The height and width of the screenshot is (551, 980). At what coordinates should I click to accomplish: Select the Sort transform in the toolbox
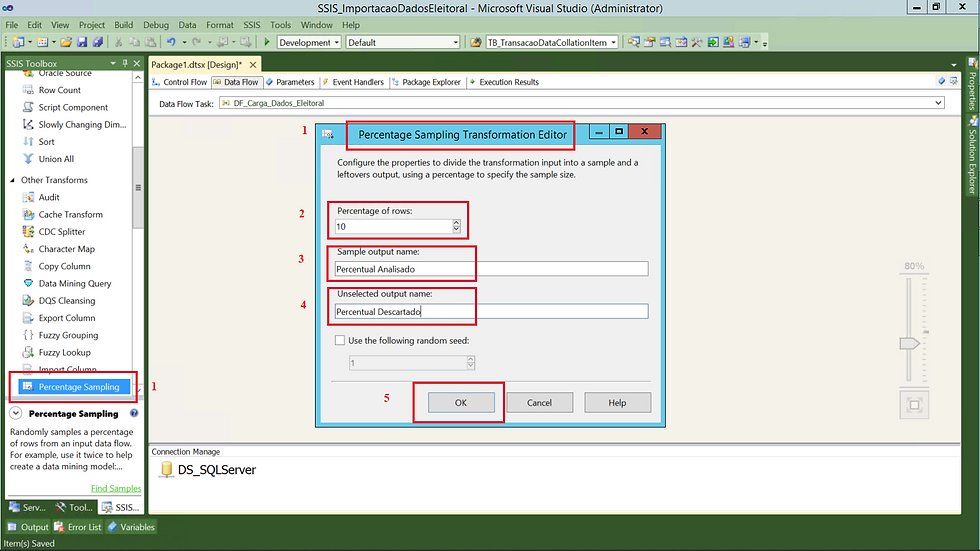(x=46, y=142)
